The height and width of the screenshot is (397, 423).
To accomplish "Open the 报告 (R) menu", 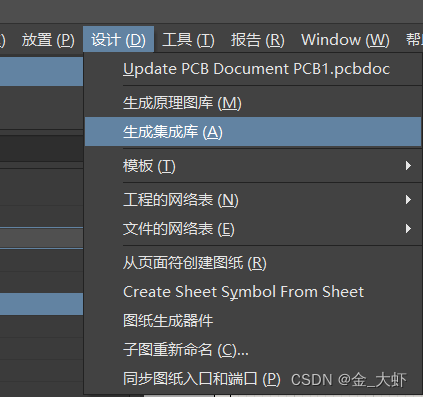I will (258, 40).
